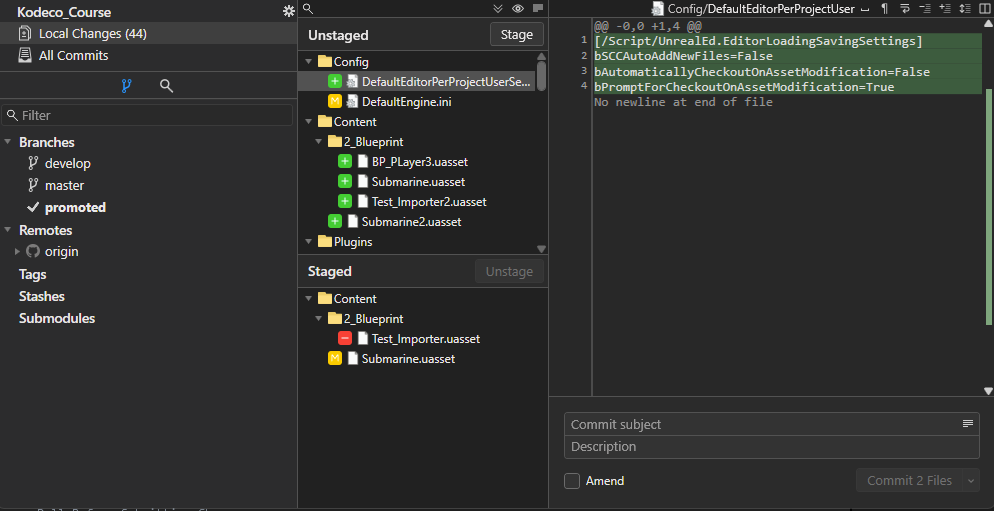The height and width of the screenshot is (511, 994).
Task: Click the green added badge on DefaultEditorPerProjectUserSe...
Action: (335, 82)
